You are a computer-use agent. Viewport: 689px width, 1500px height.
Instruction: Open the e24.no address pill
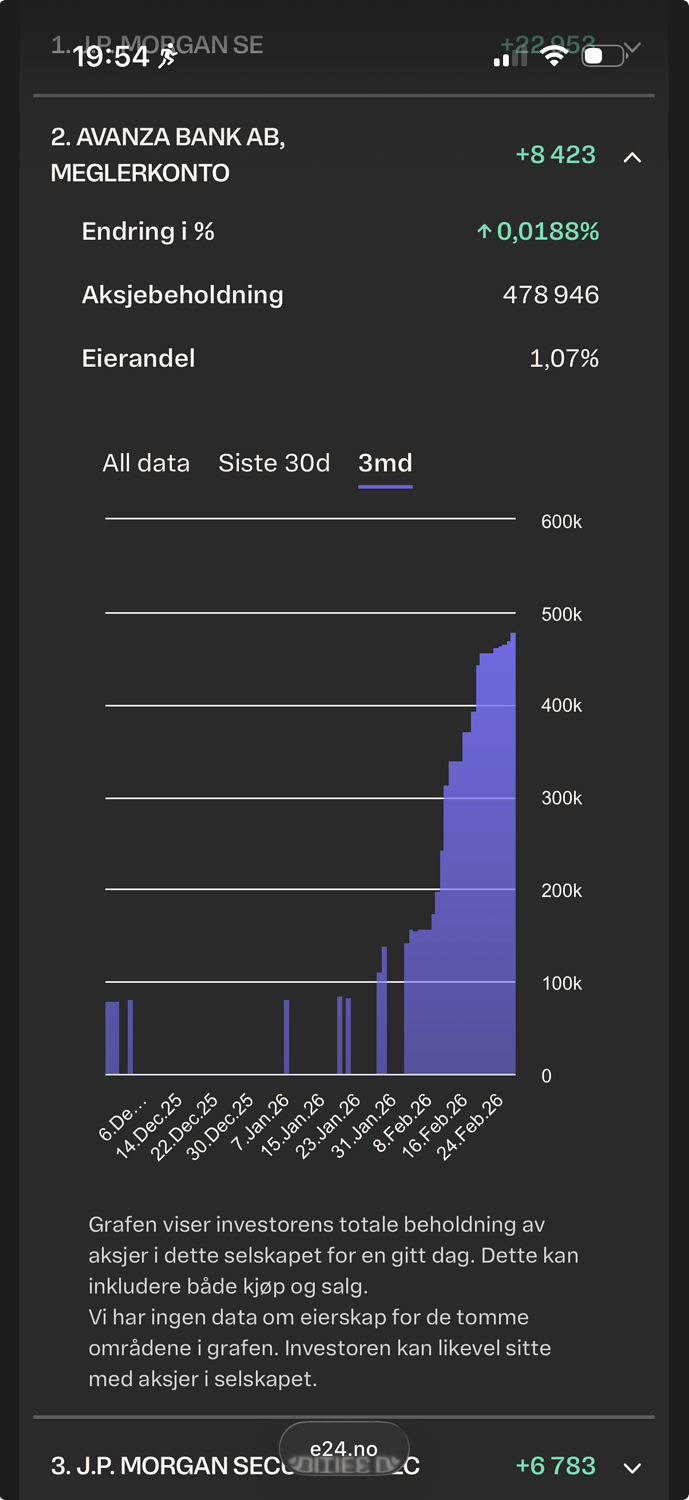click(x=344, y=1449)
